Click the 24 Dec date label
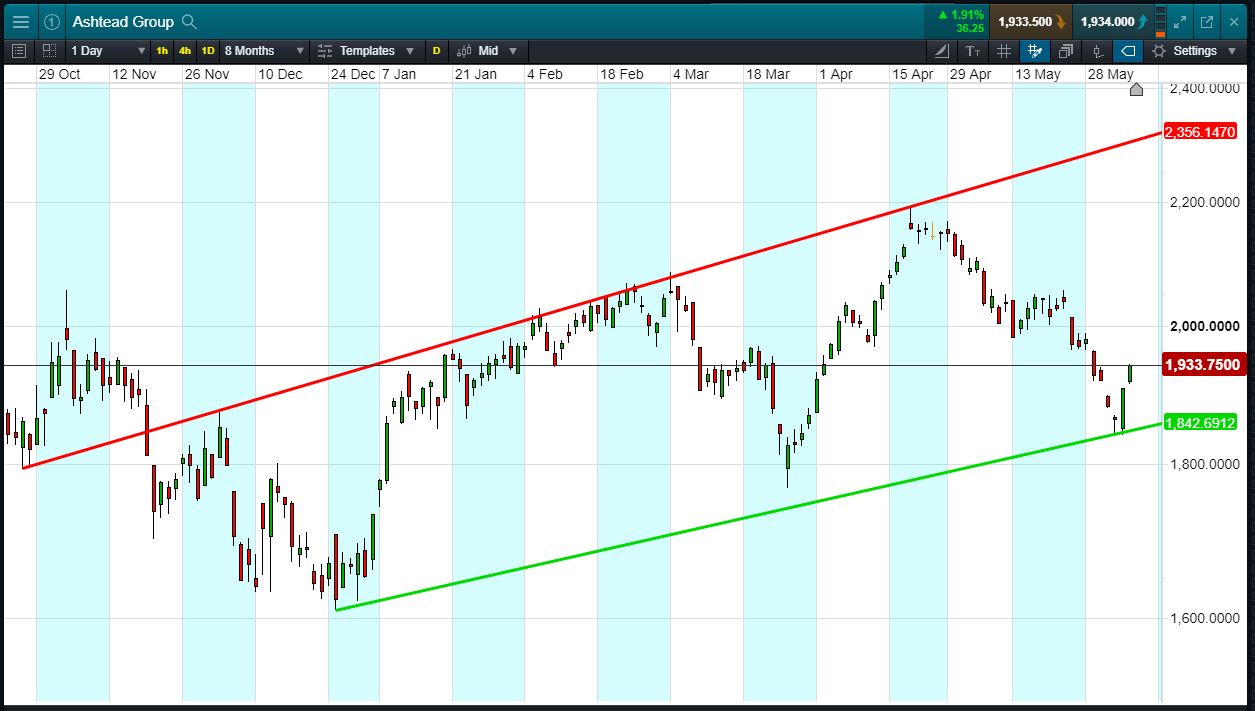This screenshot has height=711, width=1255. [353, 74]
